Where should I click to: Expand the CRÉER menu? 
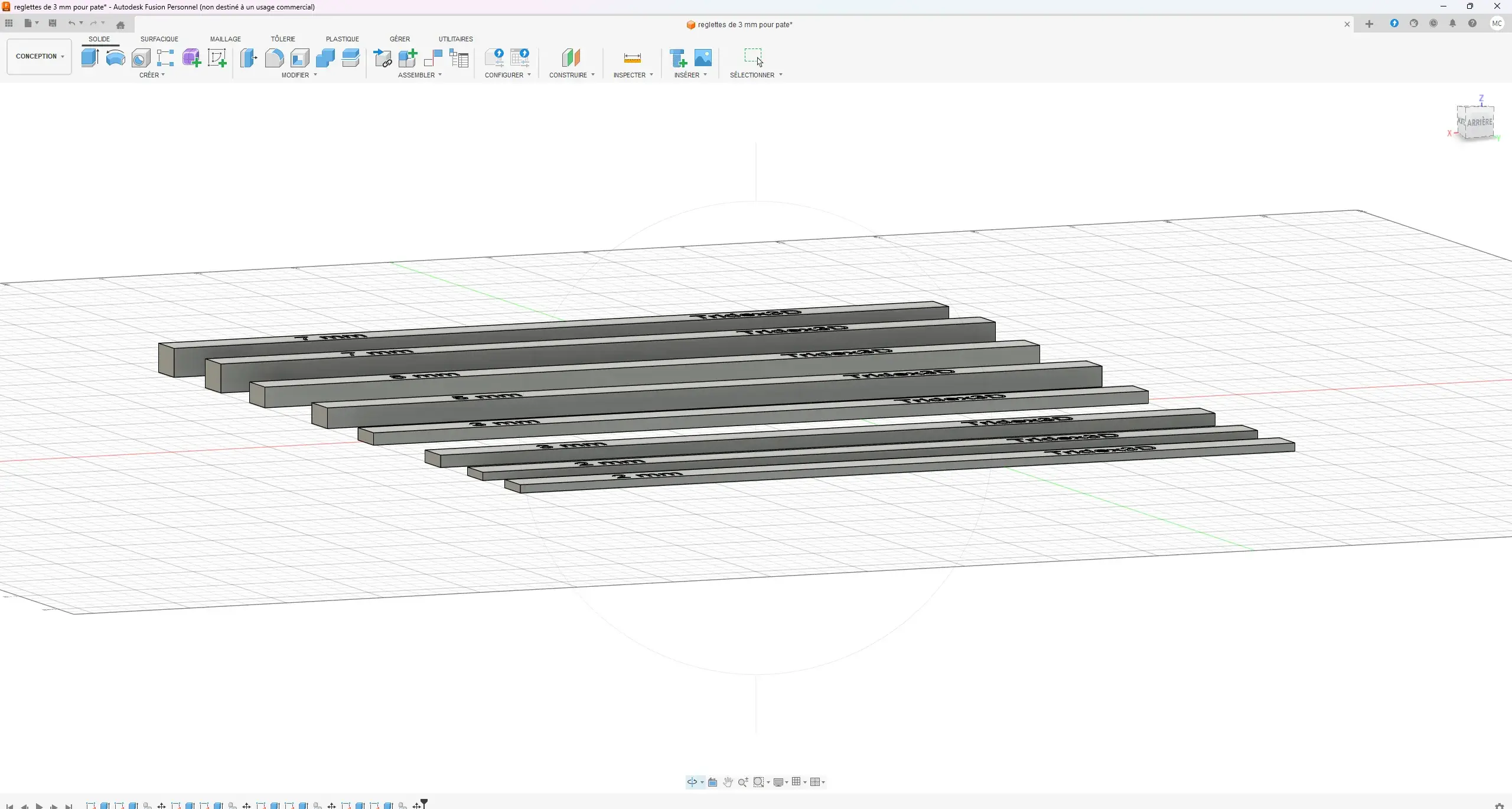[x=152, y=75]
